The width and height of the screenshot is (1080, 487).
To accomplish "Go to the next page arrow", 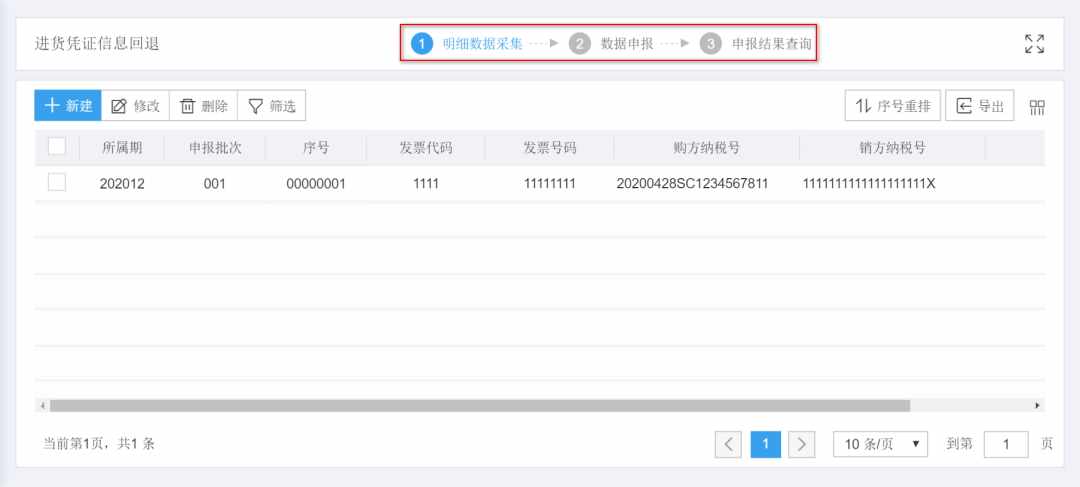I will [802, 444].
